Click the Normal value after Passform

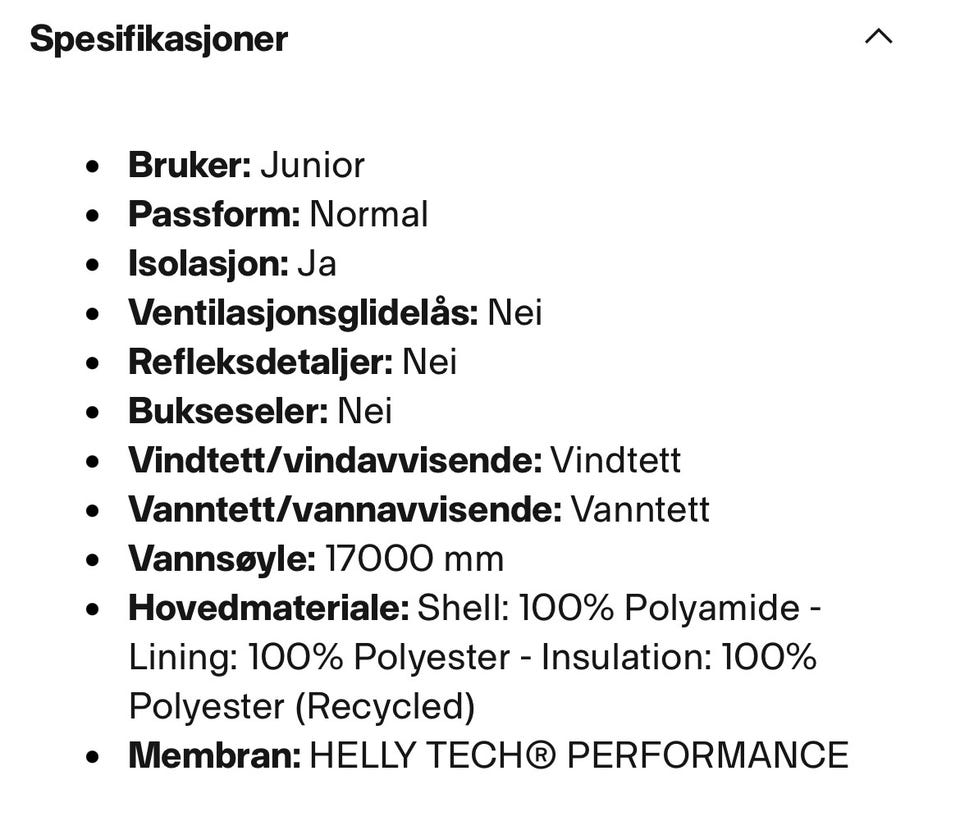tap(369, 214)
